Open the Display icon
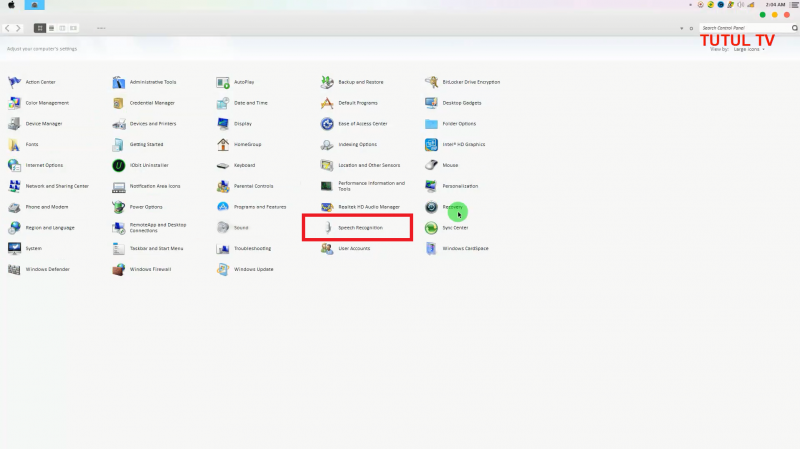 (x=223, y=123)
